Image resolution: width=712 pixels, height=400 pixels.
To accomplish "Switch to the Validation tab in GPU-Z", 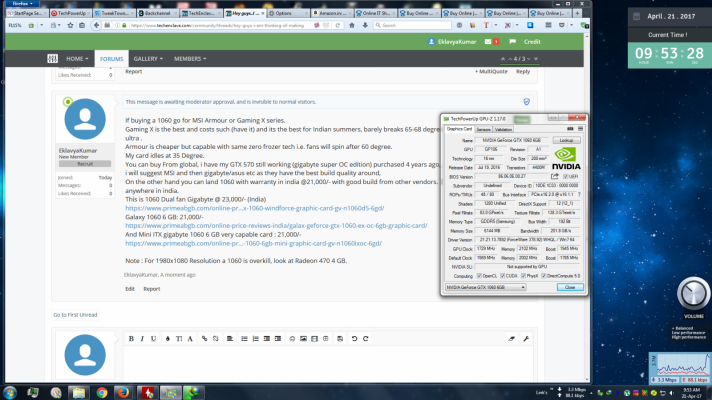I will [503, 129].
